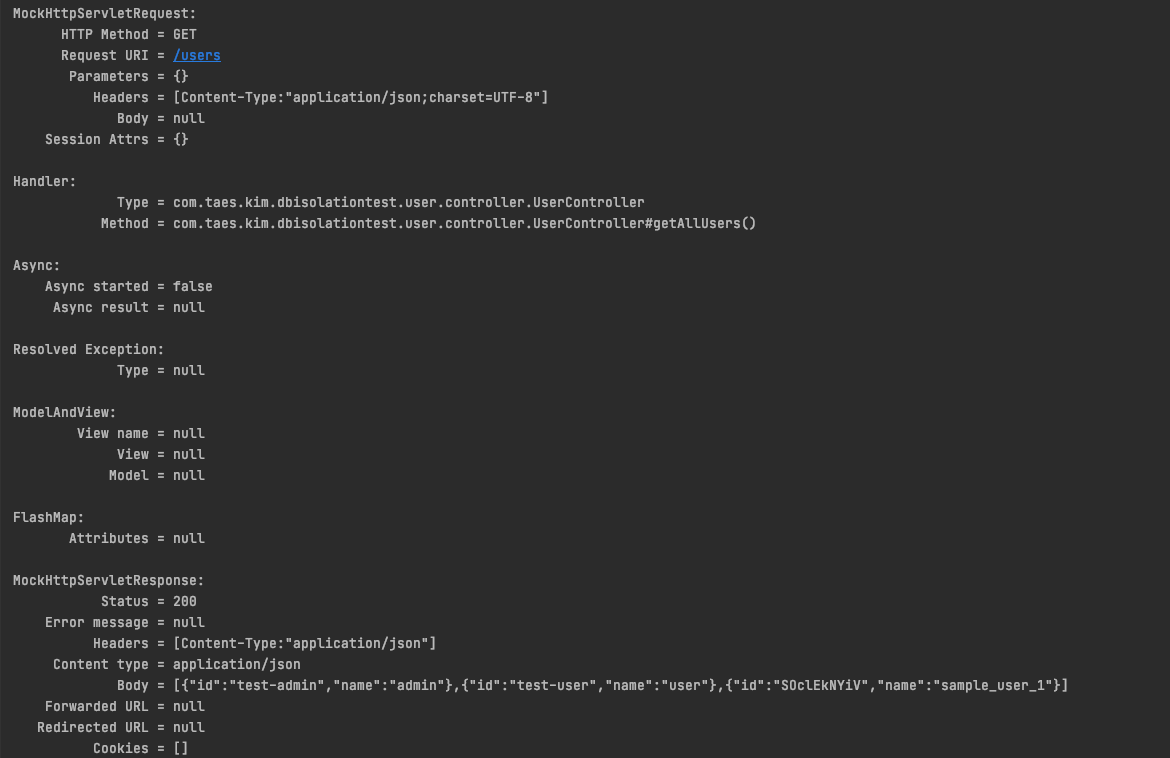The image size is (1170, 758).
Task: Click the UserController type class name
Action: tap(409, 202)
